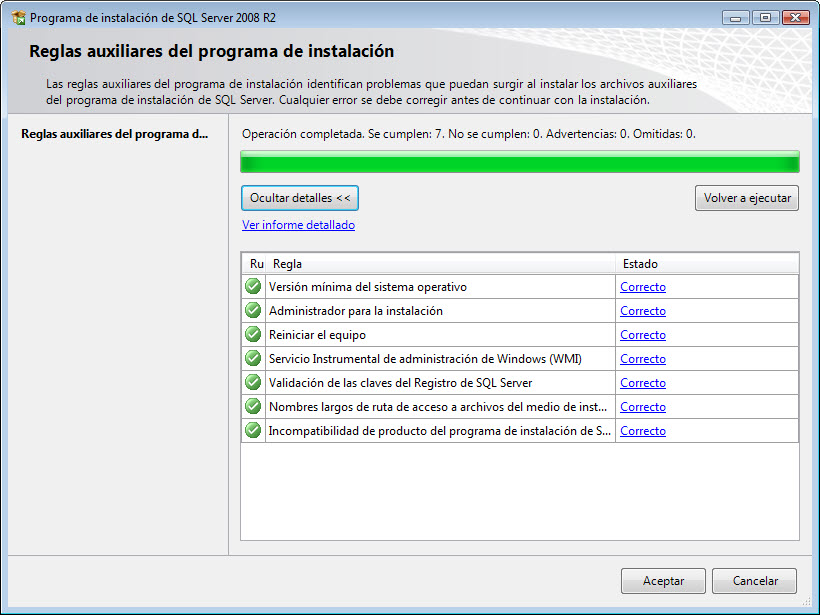Select the row text Versión mínima del sistema operativo

[x=368, y=287]
